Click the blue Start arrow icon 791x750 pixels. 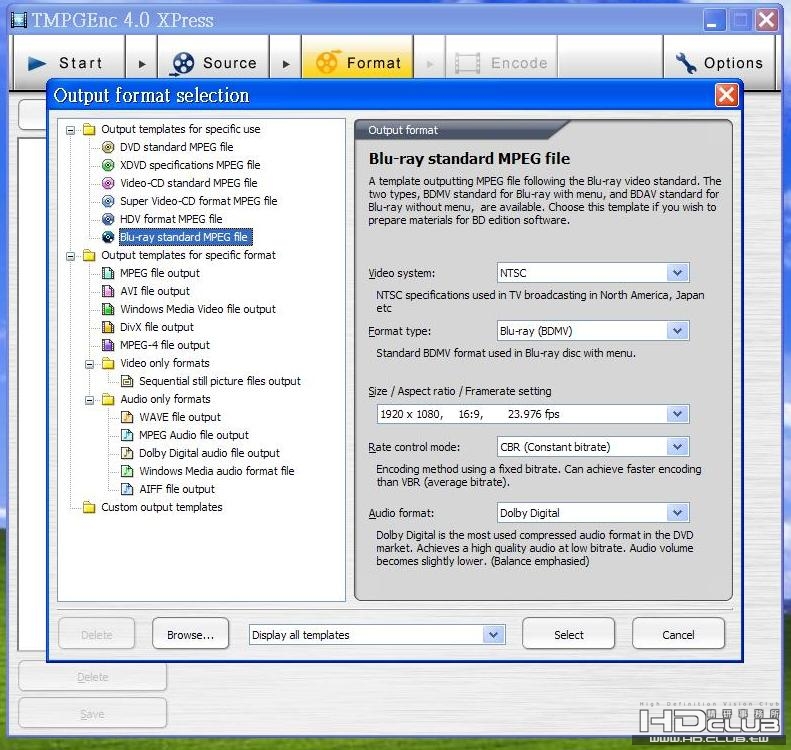pos(37,64)
